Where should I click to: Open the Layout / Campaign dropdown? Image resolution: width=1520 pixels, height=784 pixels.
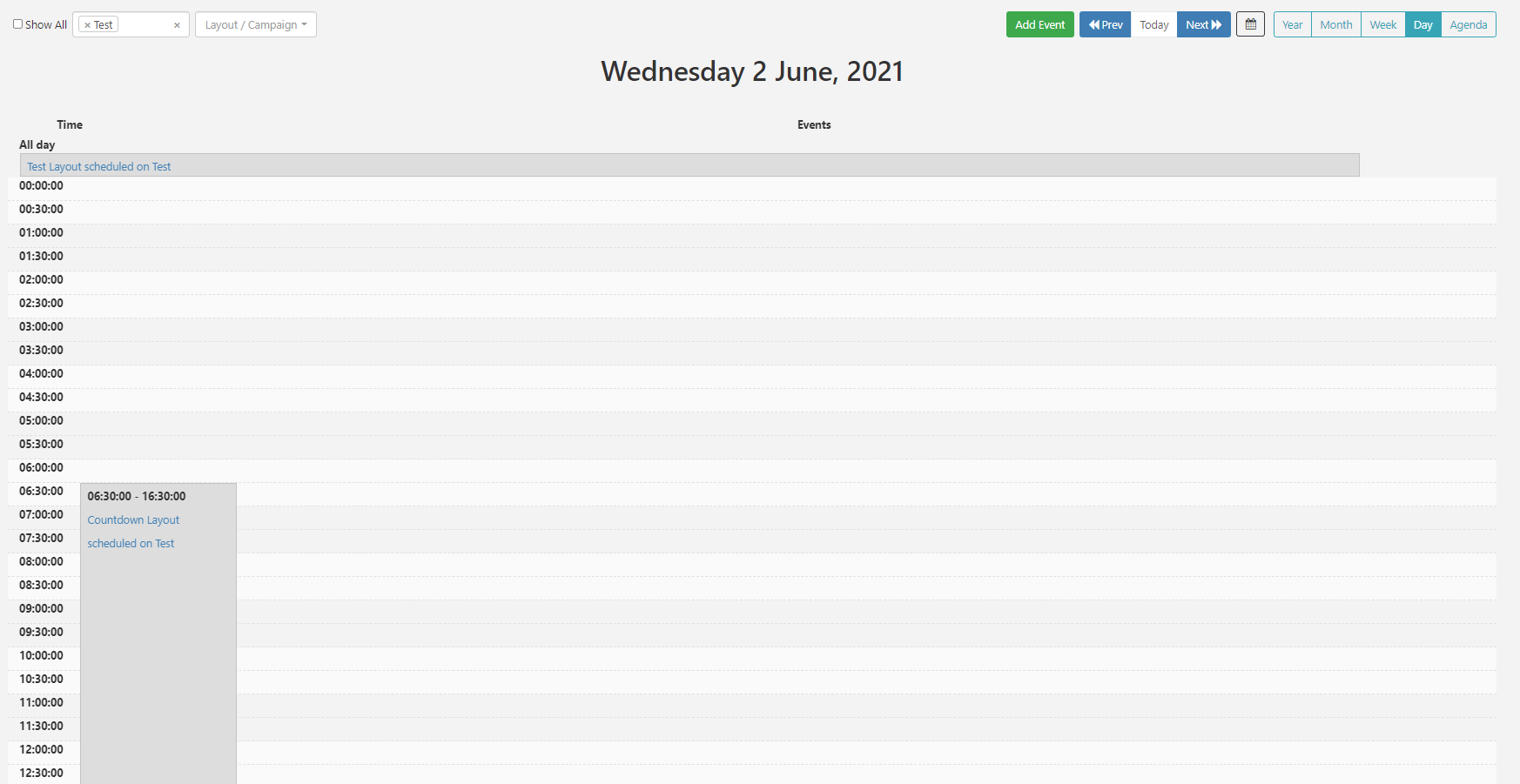[255, 24]
